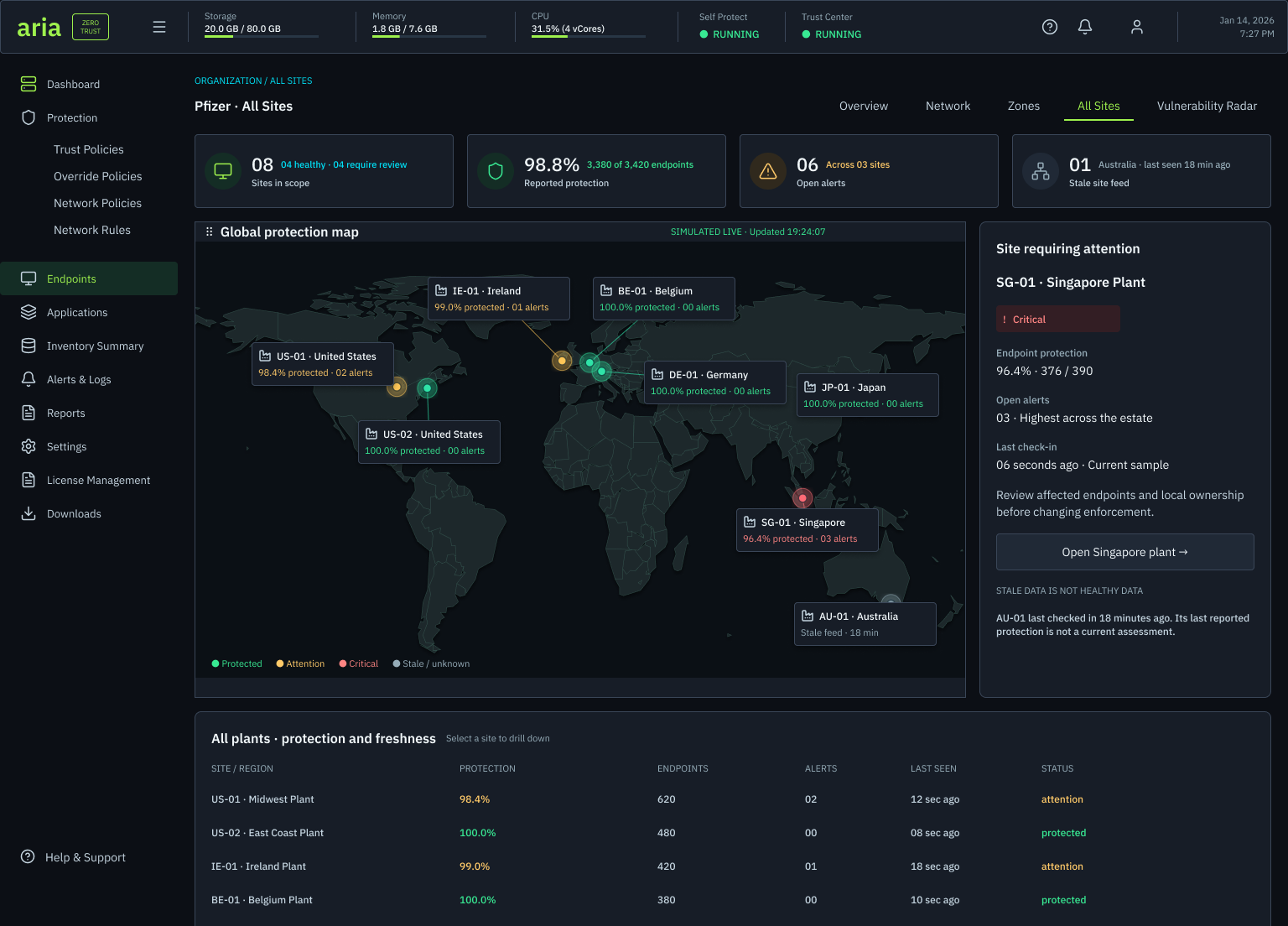Click the Protected legend entry
1288x926 pixels.
coord(237,663)
